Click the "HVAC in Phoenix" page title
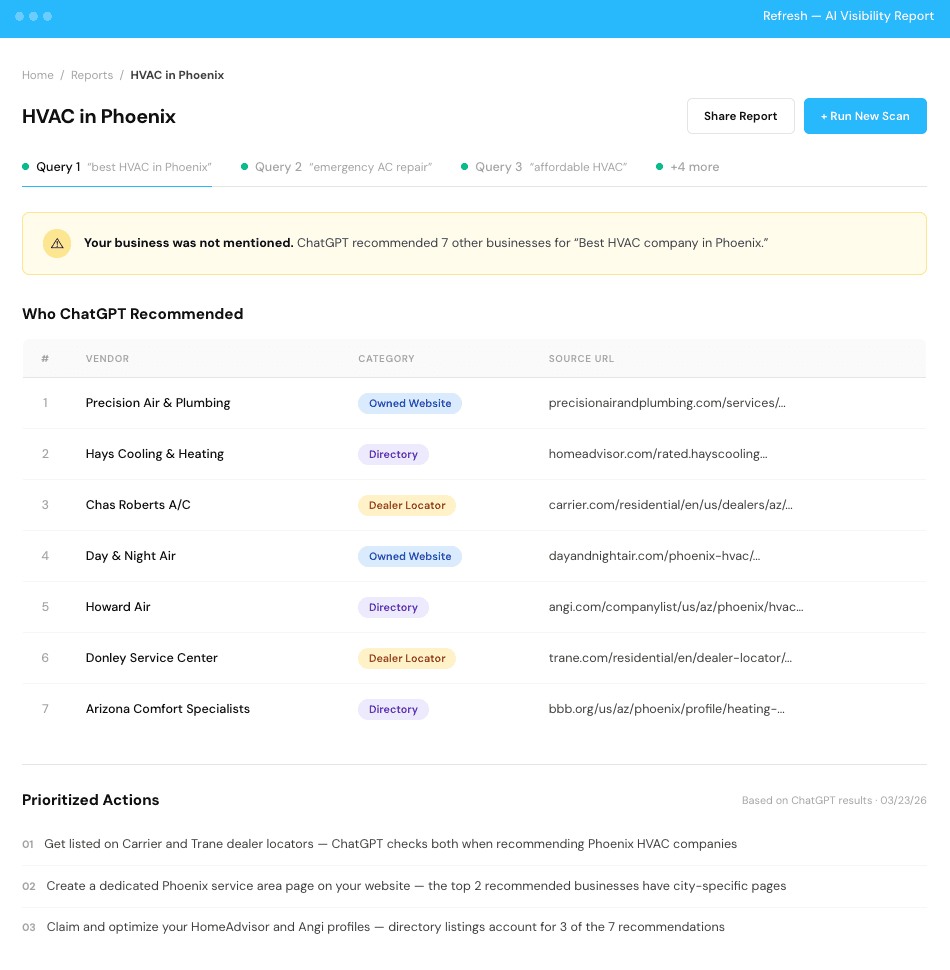Viewport: 950px width, 970px height. 99,116
